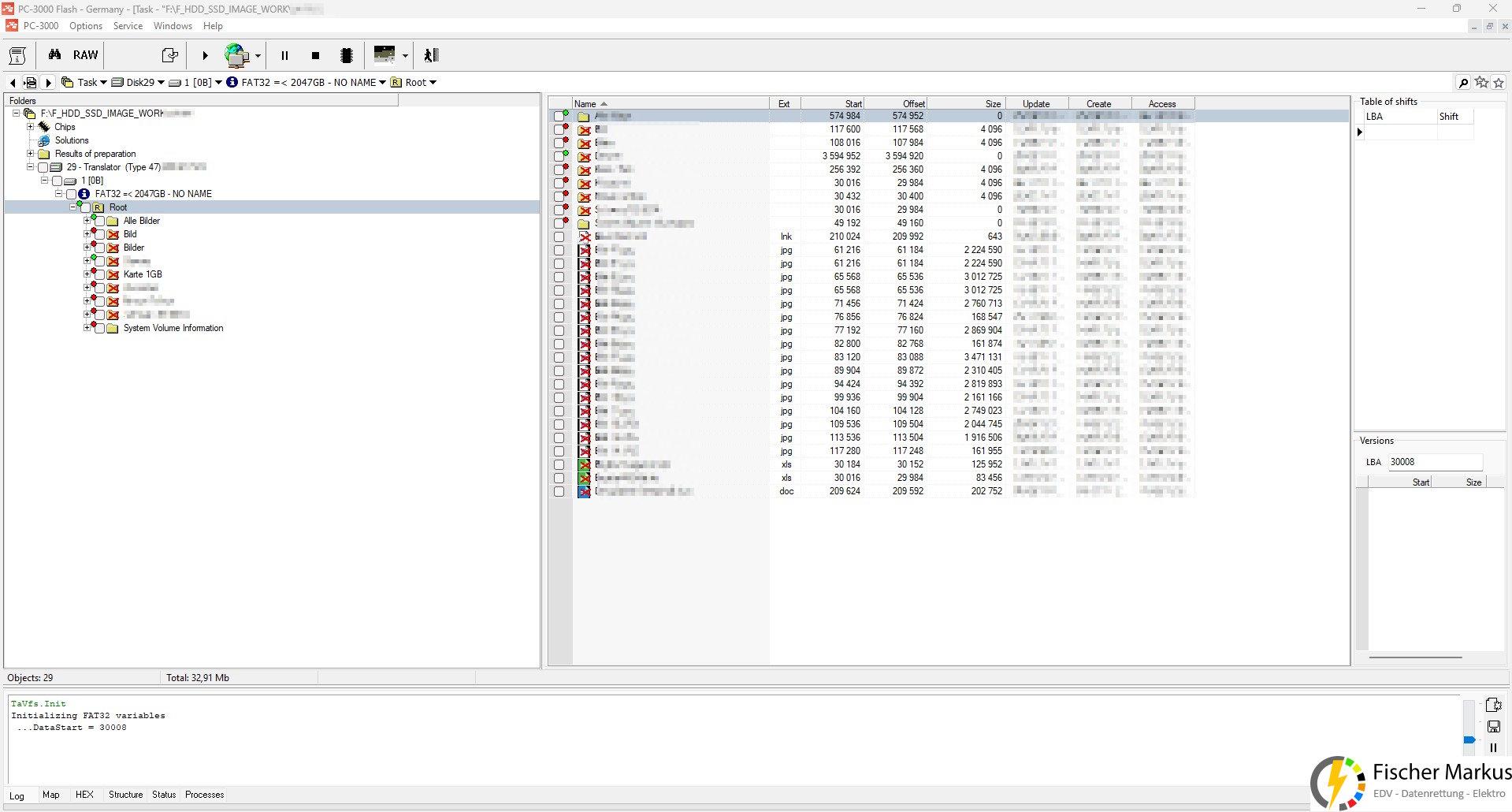Open the Service menu
The image size is (1512, 812).
pyautogui.click(x=128, y=26)
